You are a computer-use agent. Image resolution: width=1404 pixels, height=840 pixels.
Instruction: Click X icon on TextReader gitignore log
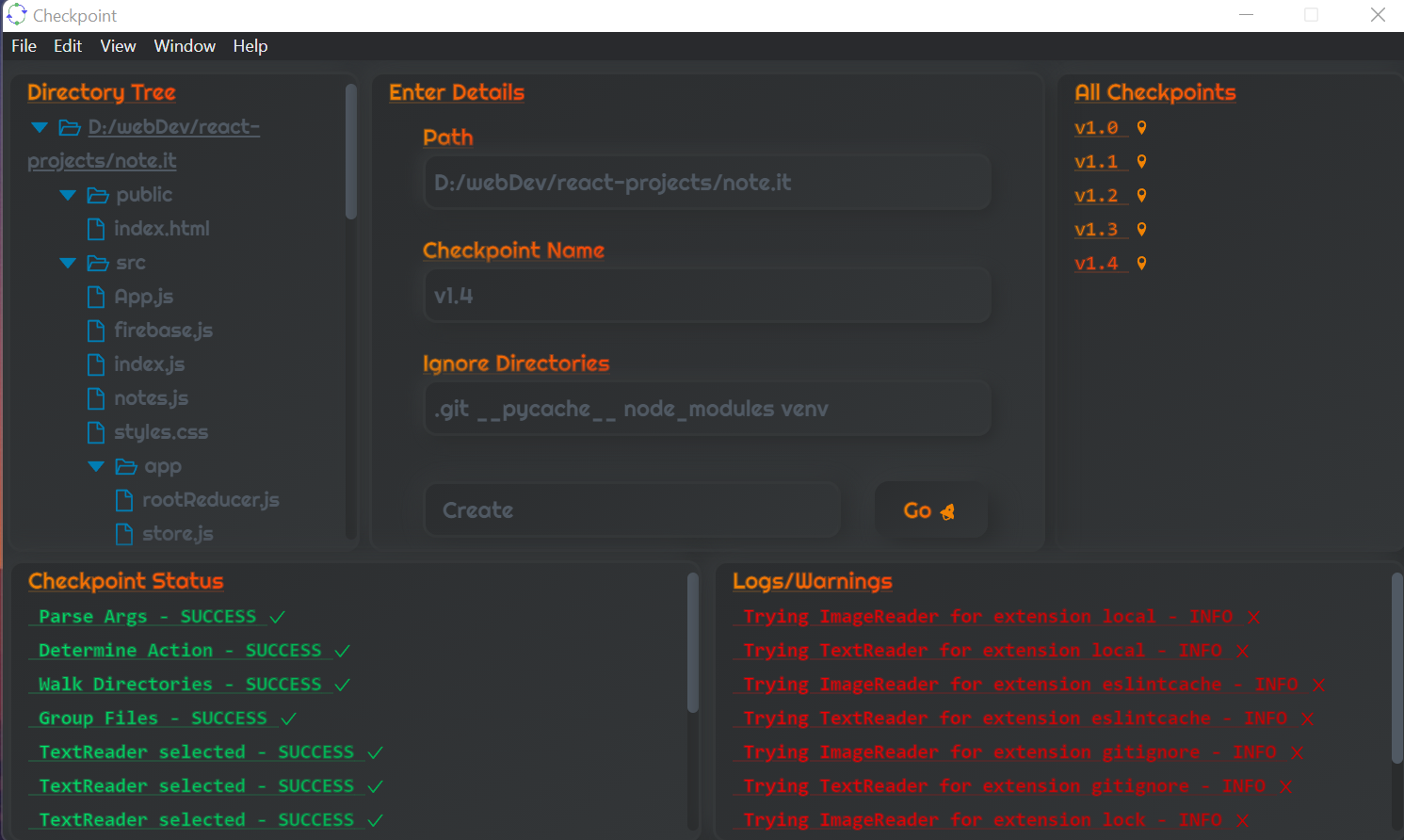1285,787
